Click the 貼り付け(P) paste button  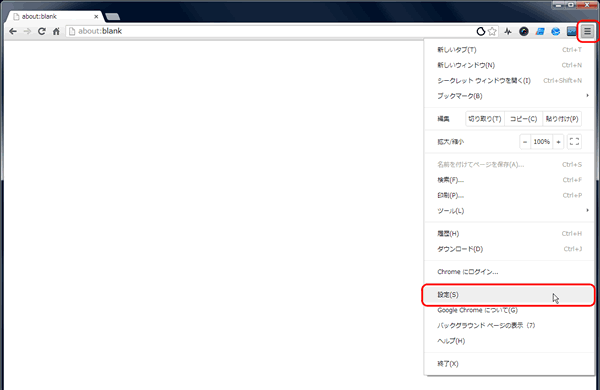click(562, 119)
